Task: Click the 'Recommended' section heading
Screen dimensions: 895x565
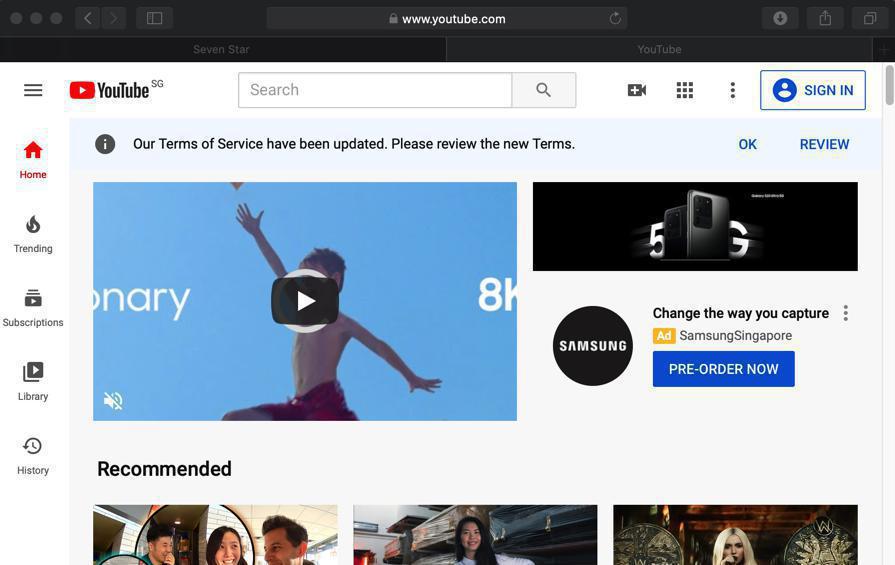Action: click(x=164, y=469)
